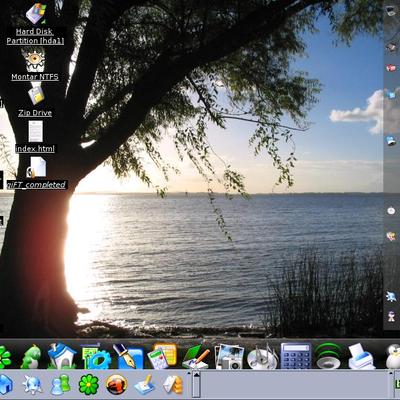Open the Zip Drive desktop icon
Viewport: 400px width, 400px height.
[36, 95]
